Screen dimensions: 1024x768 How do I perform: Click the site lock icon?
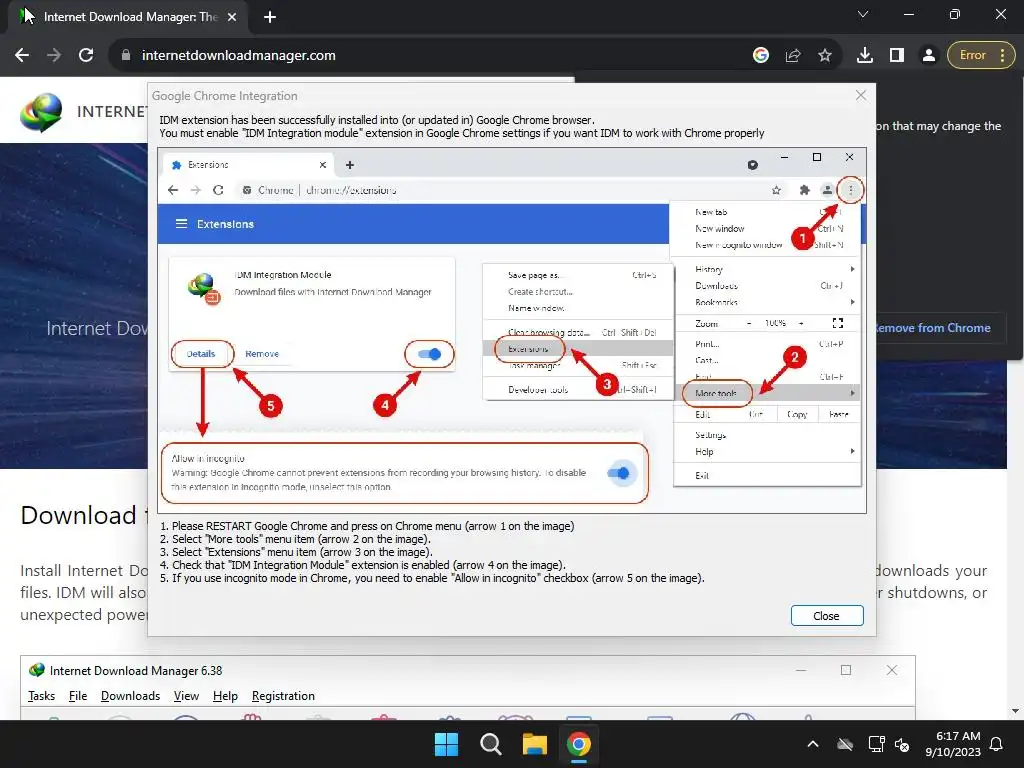point(126,56)
